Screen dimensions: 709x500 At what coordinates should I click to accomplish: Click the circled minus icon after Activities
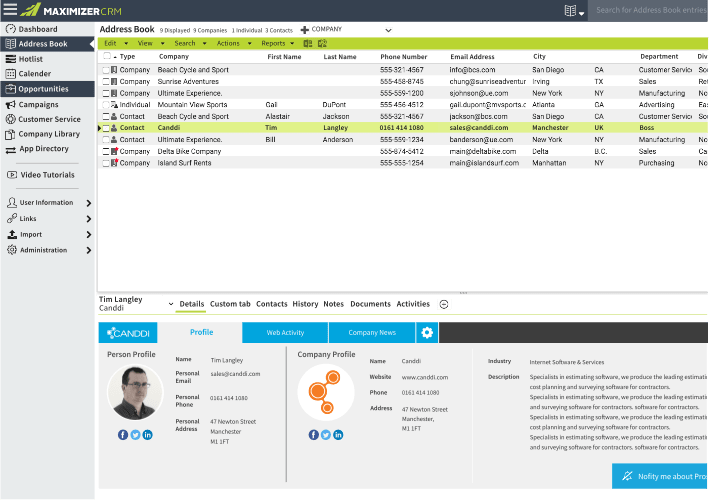click(444, 304)
